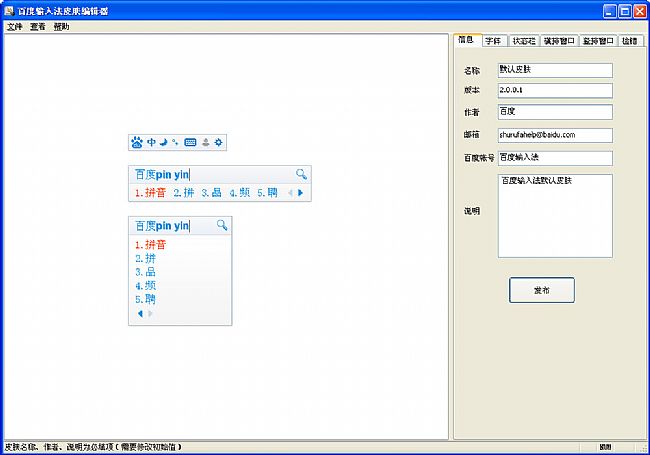This screenshot has height=455, width=650.
Task: Switch to the 竖排窗口 tab
Action: [x=598, y=41]
